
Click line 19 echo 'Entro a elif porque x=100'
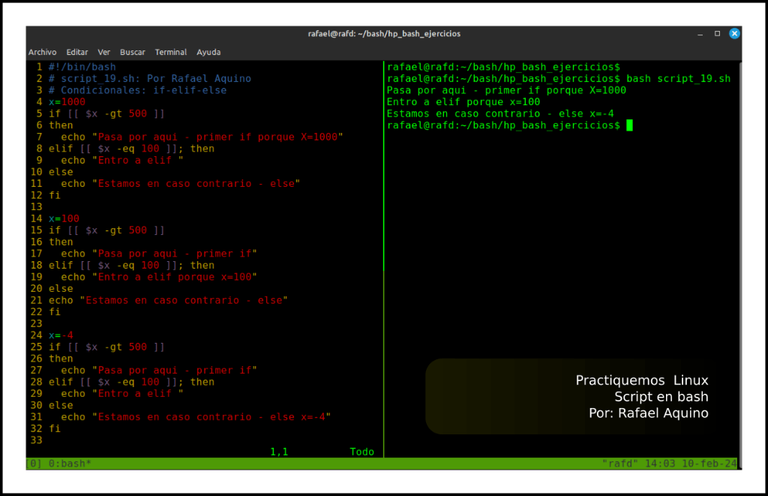[x=159, y=277]
